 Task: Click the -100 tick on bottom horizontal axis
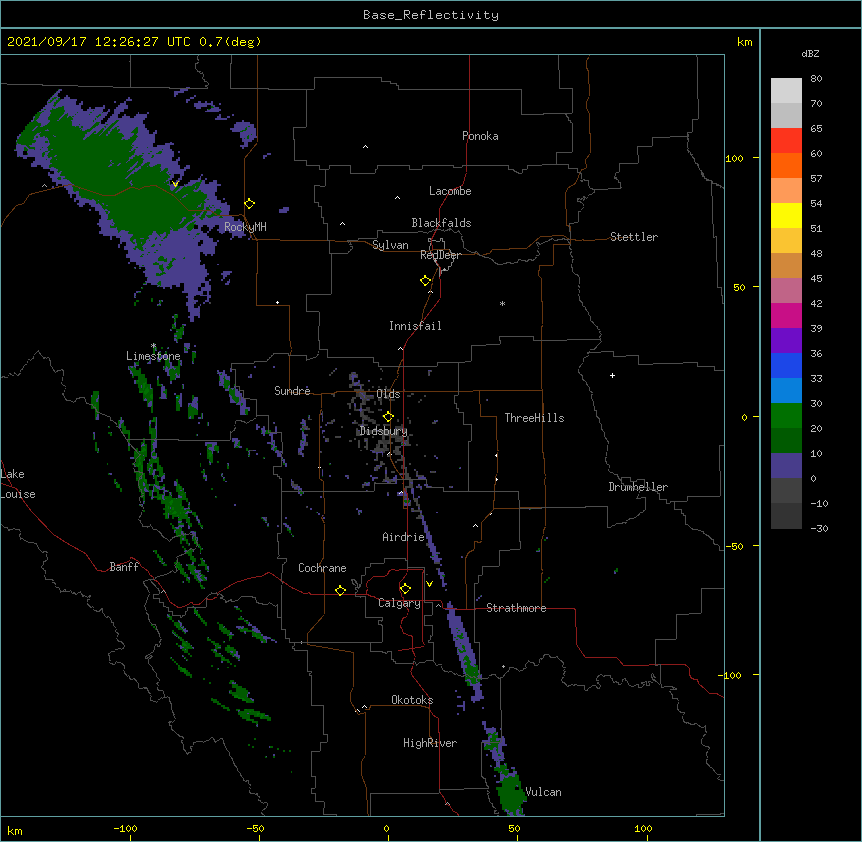(125, 828)
